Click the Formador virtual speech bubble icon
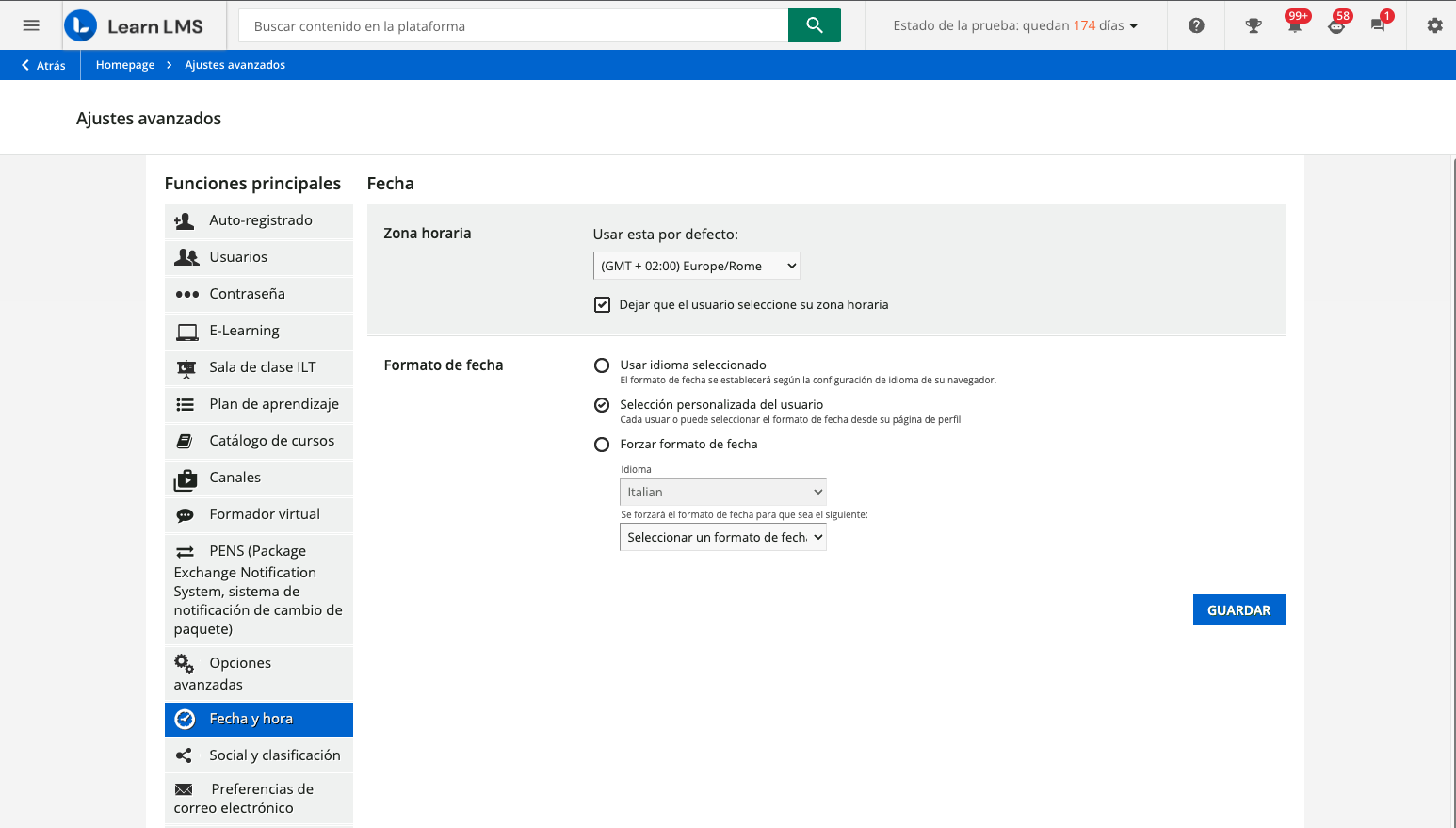This screenshot has width=1456, height=828. pos(186,515)
